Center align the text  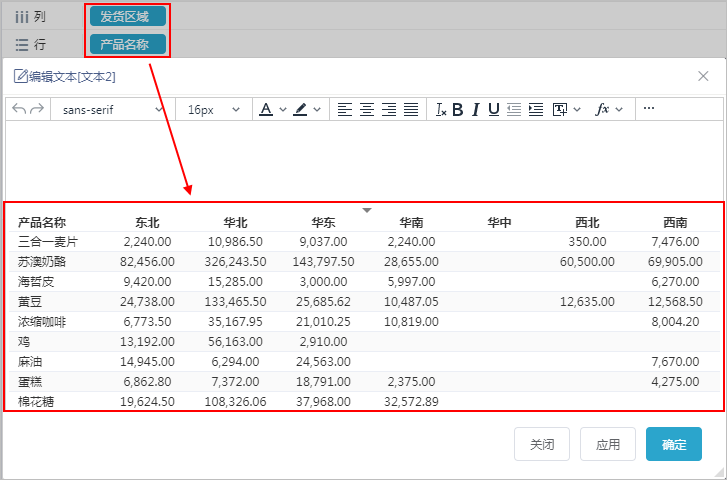tap(367, 109)
